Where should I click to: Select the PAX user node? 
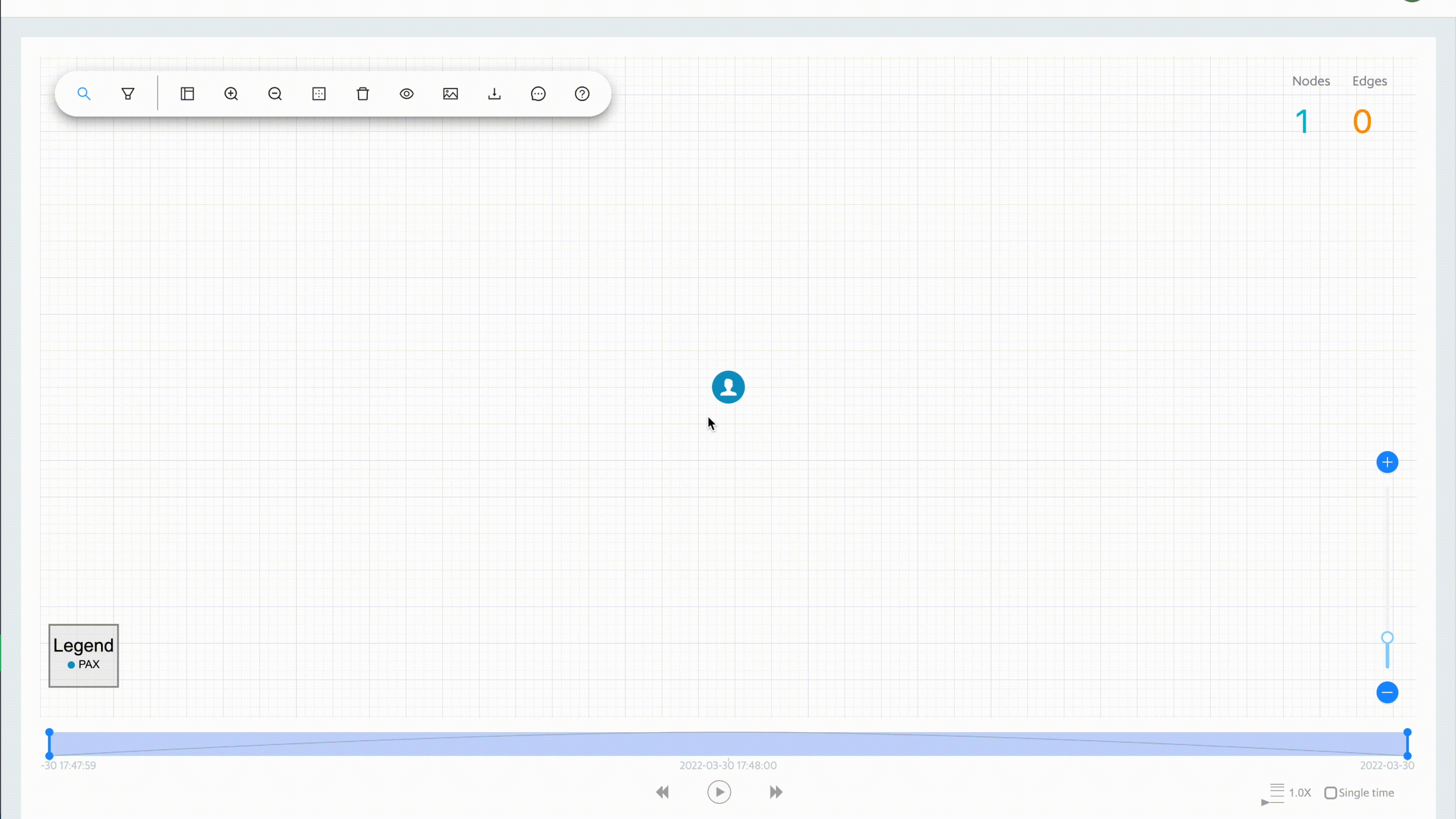coord(728,387)
